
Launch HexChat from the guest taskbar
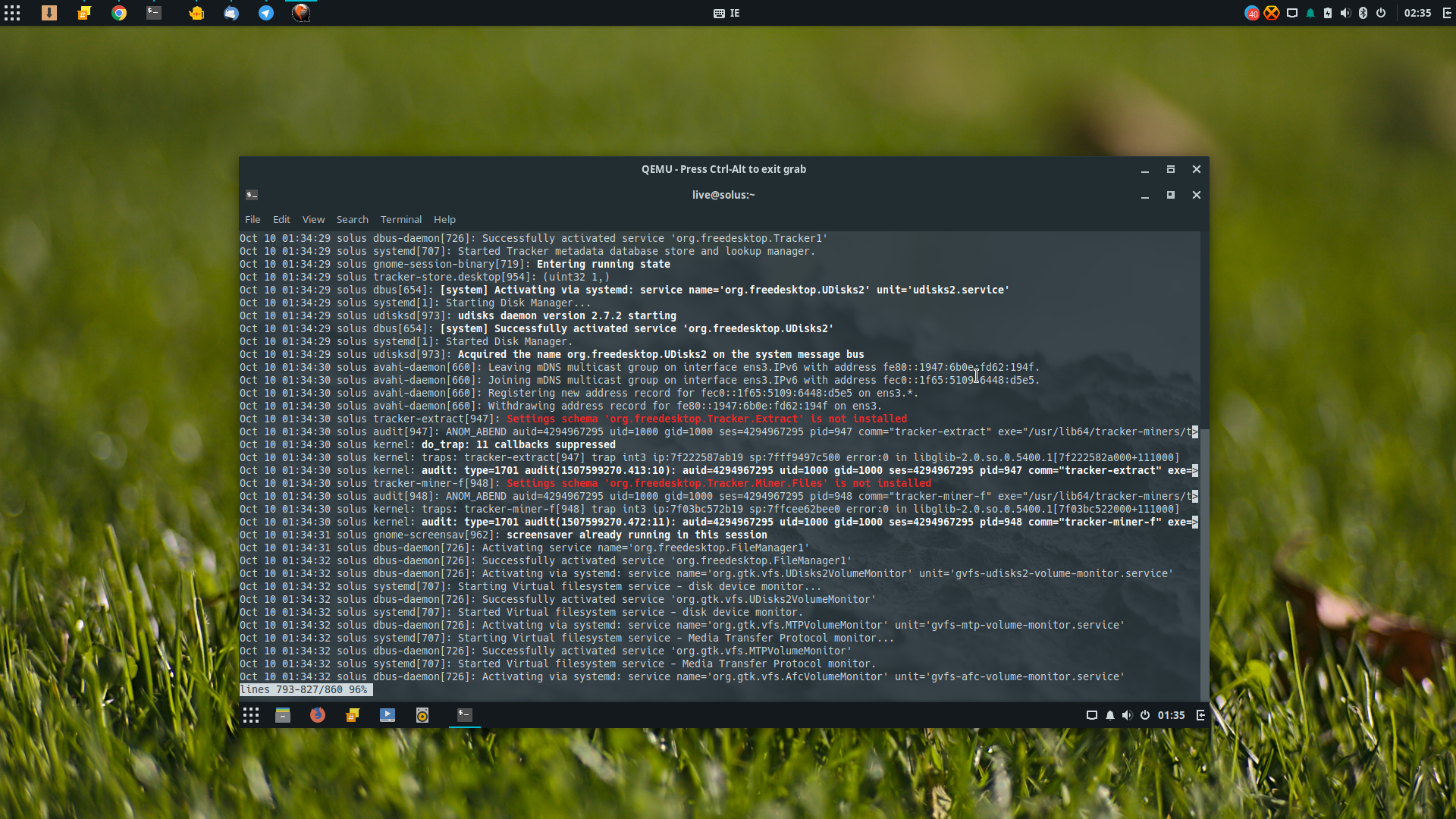pyautogui.click(x=353, y=715)
